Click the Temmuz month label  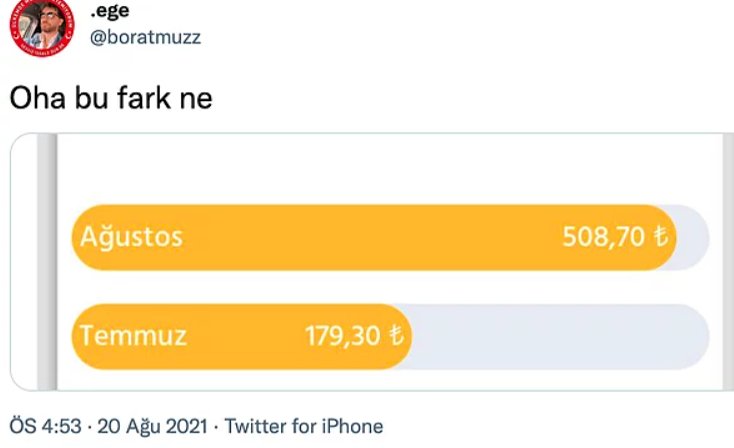pyautogui.click(x=133, y=336)
